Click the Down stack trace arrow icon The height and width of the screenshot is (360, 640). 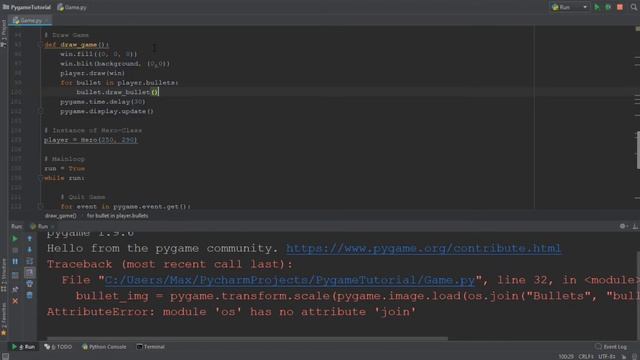[x=29, y=250]
